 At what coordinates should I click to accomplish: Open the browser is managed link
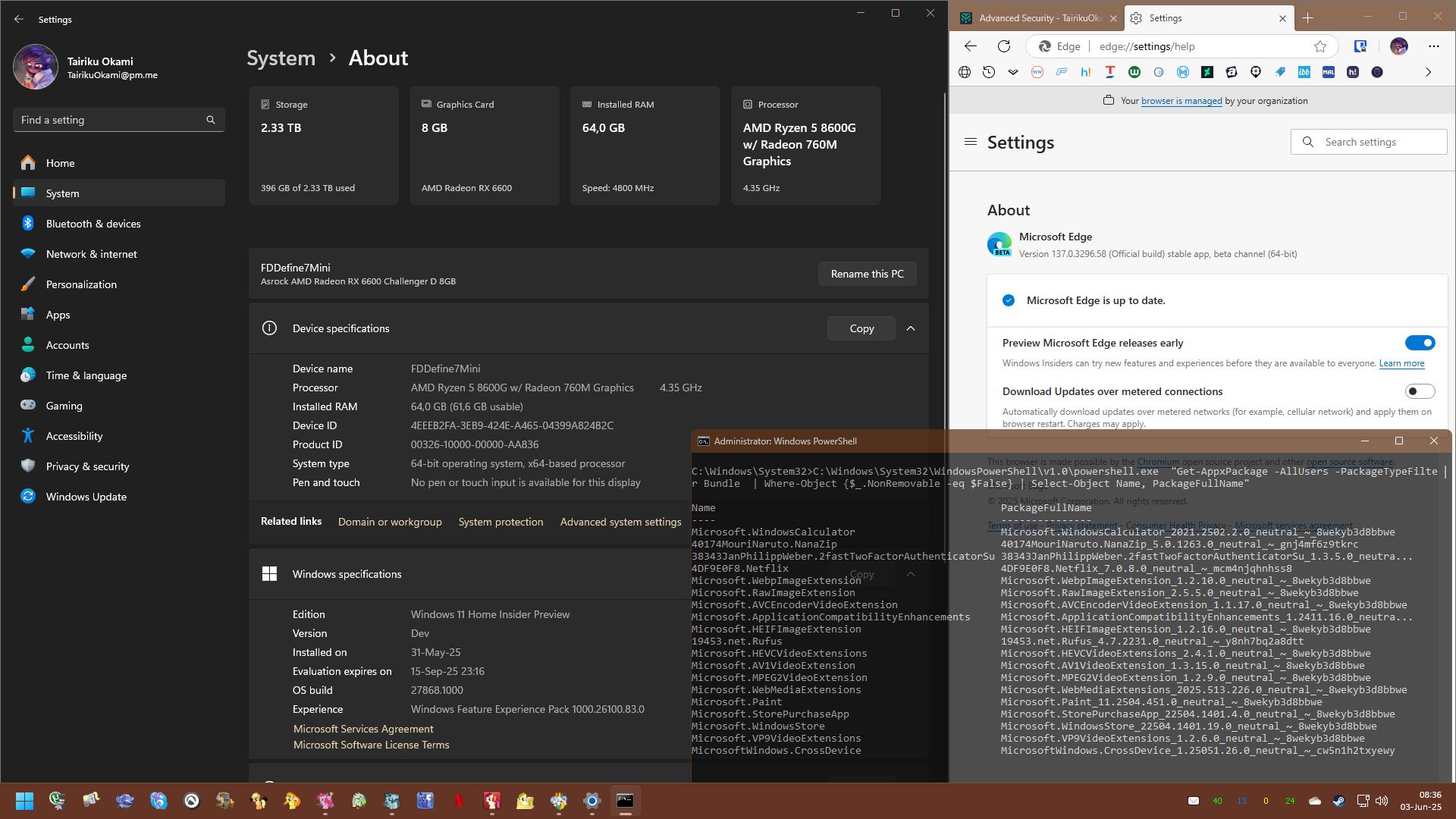pyautogui.click(x=1181, y=101)
